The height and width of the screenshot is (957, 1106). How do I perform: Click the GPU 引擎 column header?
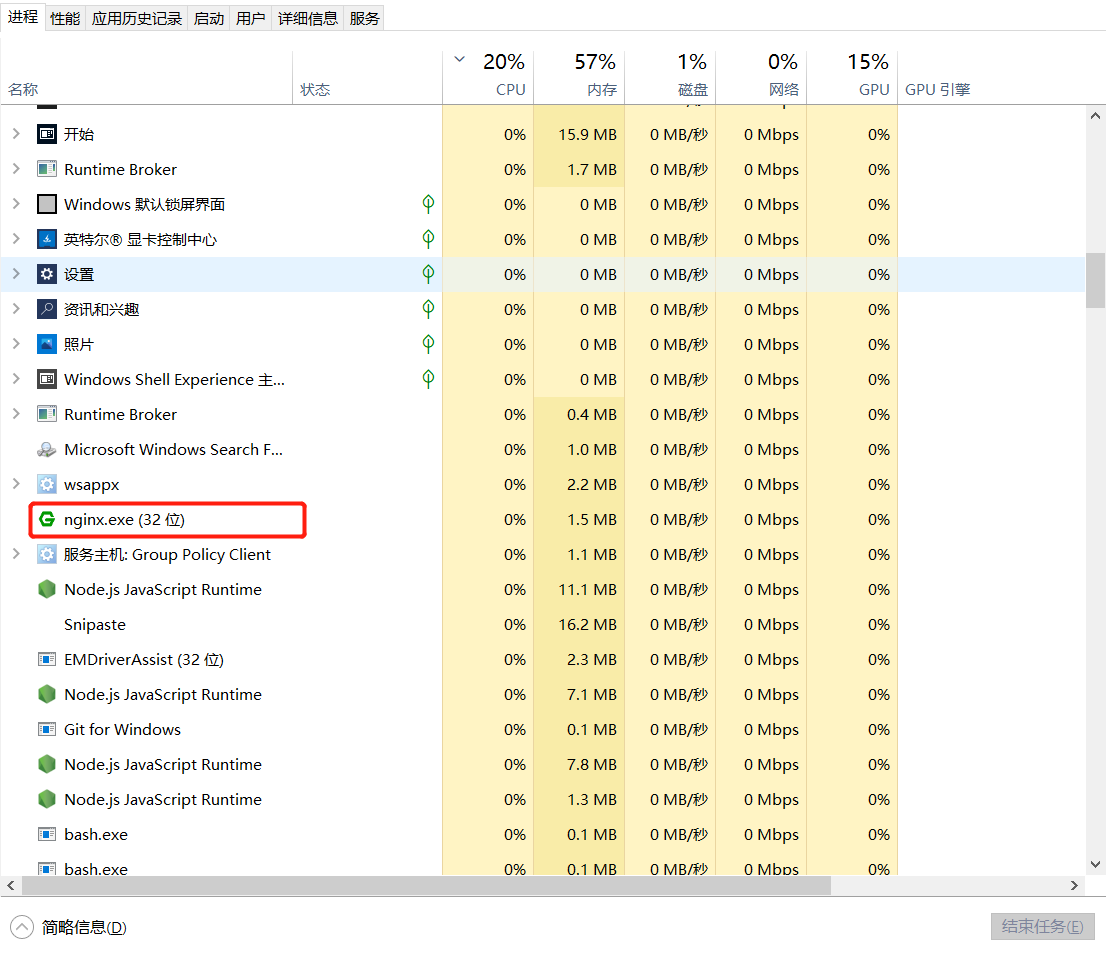click(937, 90)
